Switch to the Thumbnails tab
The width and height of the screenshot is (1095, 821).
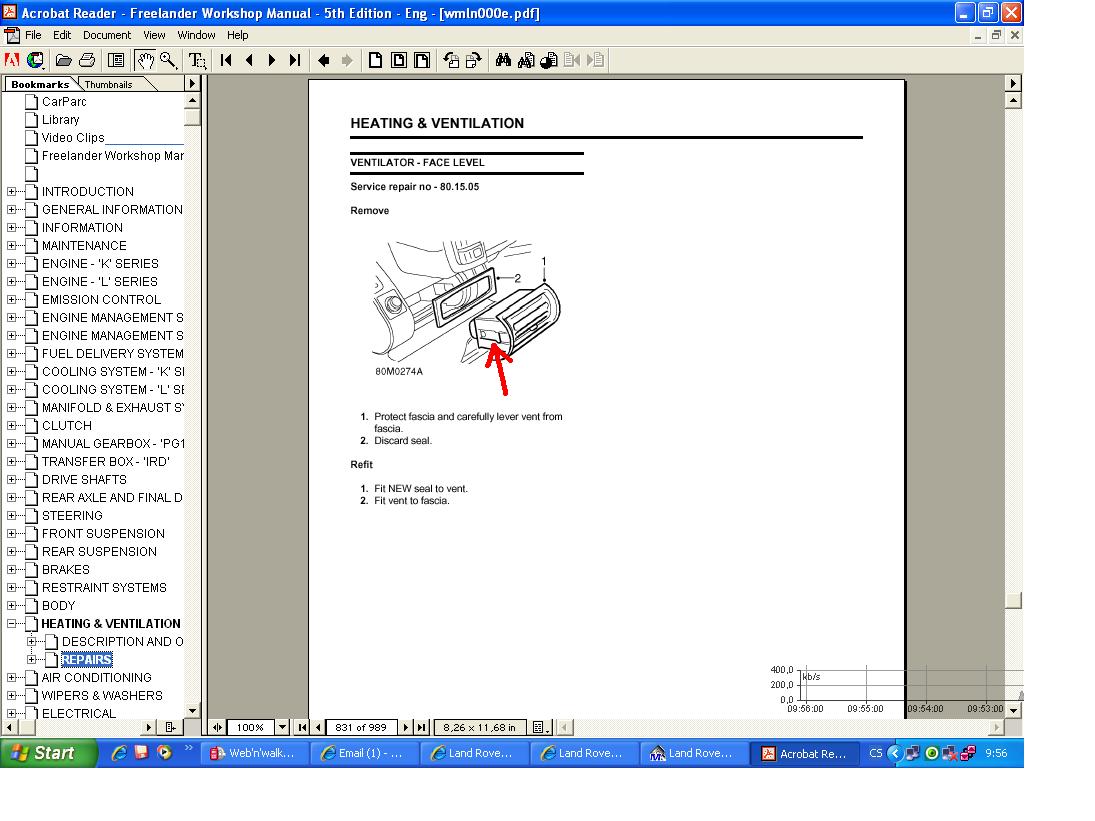[x=108, y=85]
